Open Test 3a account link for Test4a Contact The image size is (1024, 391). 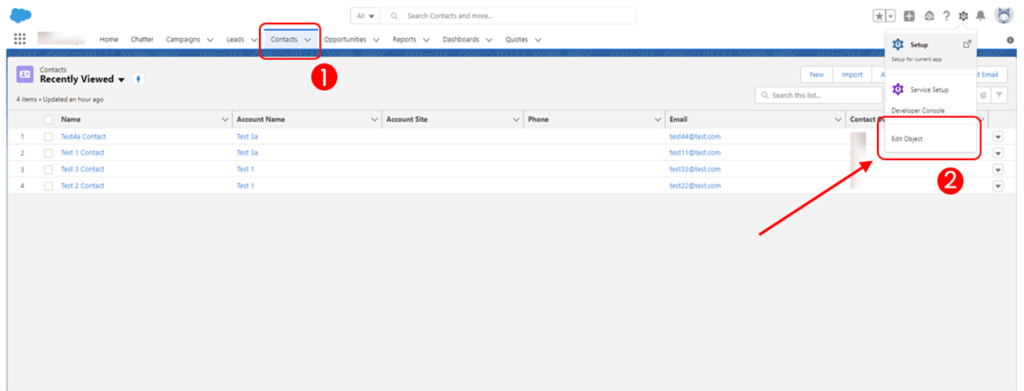click(x=247, y=137)
